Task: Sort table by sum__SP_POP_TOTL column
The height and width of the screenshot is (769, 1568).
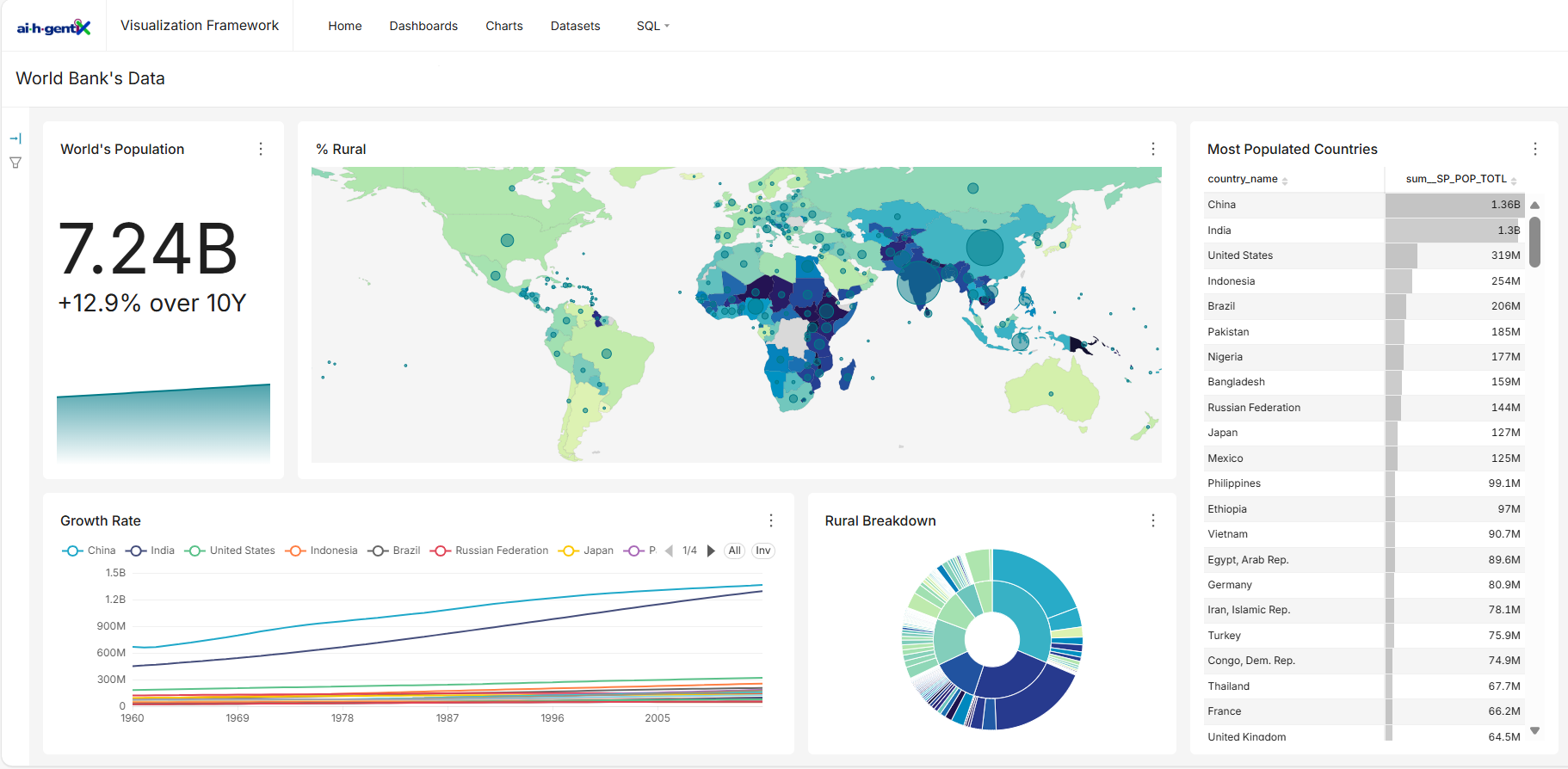Action: (1461, 179)
